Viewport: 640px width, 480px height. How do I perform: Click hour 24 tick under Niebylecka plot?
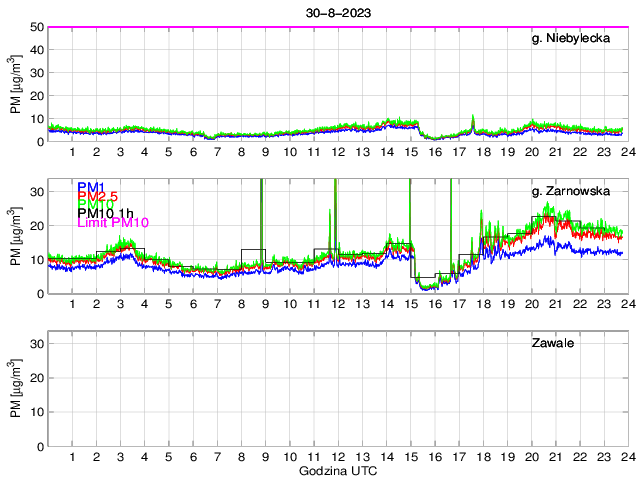point(627,152)
